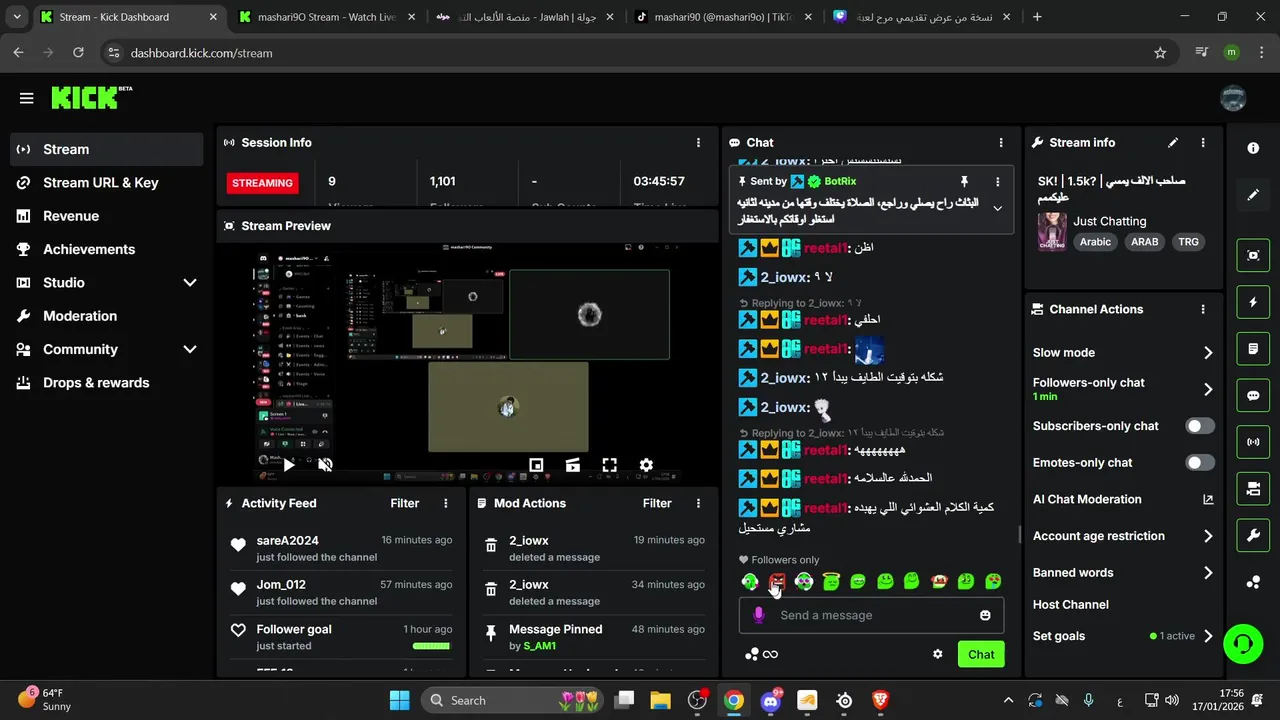Open pinned message options menu
Image resolution: width=1280 pixels, height=720 pixels.
tap(997, 181)
